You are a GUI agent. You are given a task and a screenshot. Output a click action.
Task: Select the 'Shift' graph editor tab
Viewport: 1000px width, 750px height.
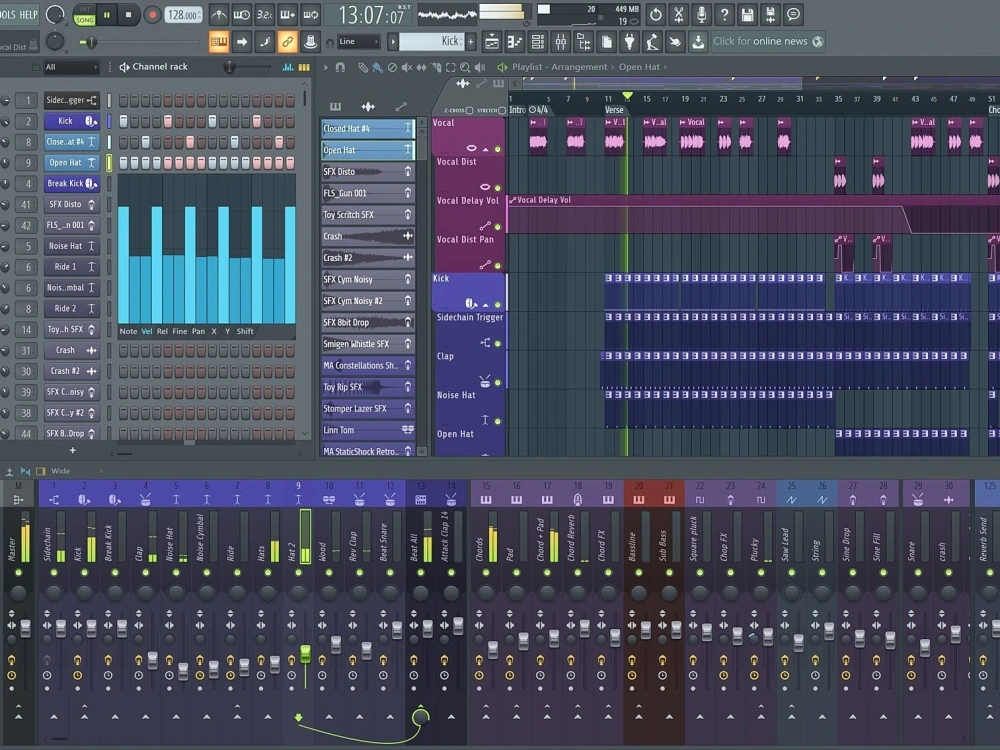[x=245, y=332]
